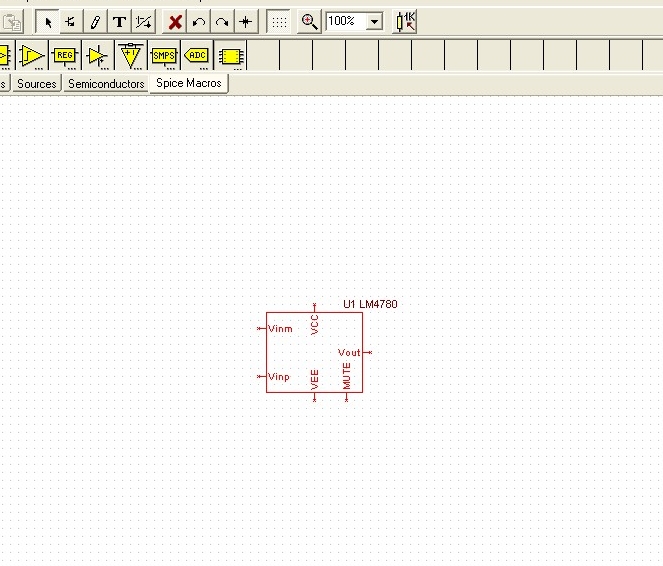Choose the last component (transistor) tool

click(71, 22)
